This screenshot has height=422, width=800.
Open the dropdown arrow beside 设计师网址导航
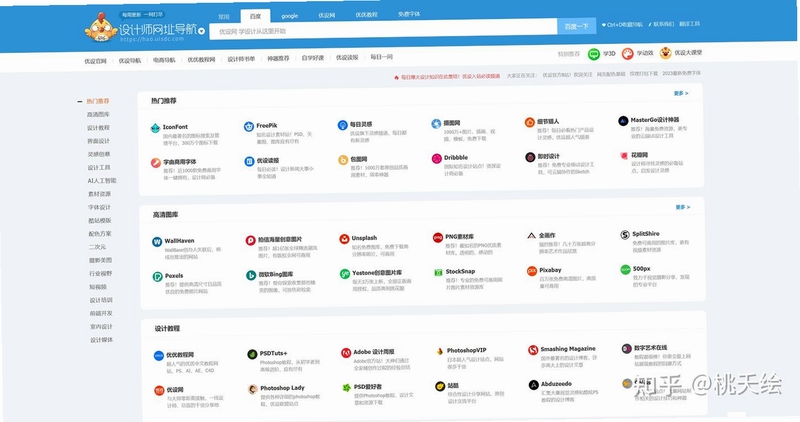(x=202, y=31)
